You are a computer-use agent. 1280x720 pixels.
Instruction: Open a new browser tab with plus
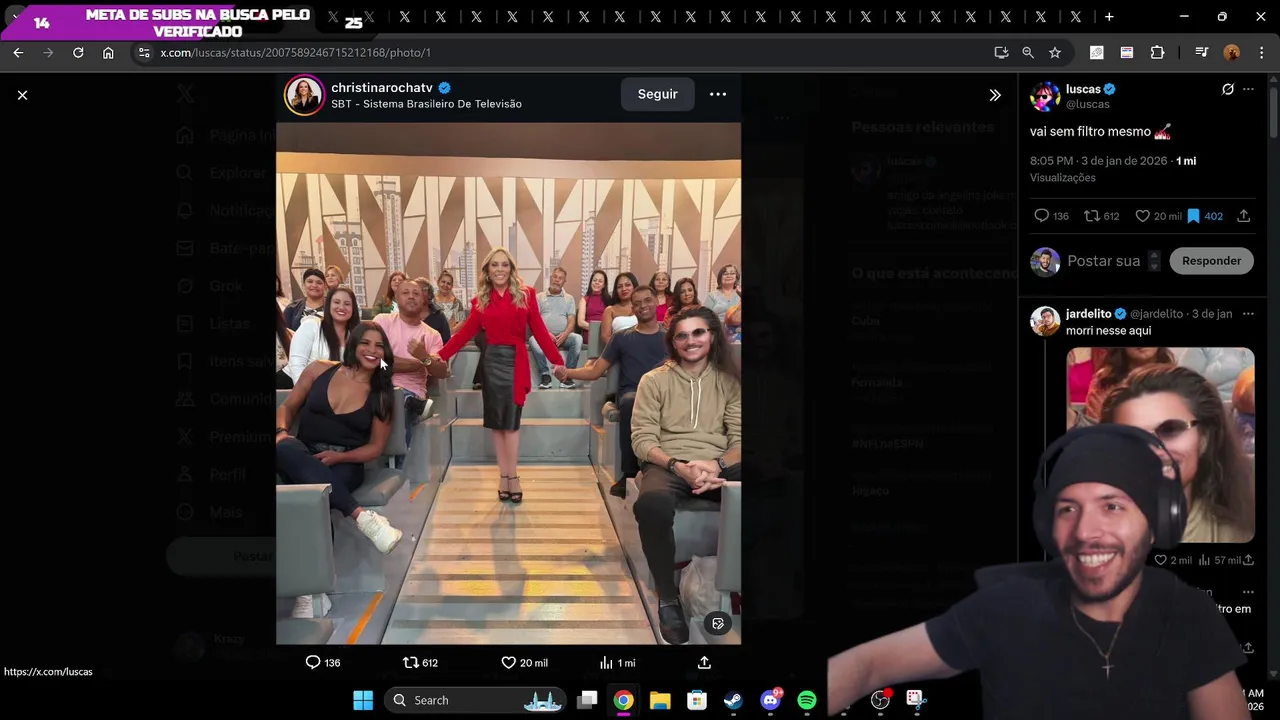pos(1109,17)
